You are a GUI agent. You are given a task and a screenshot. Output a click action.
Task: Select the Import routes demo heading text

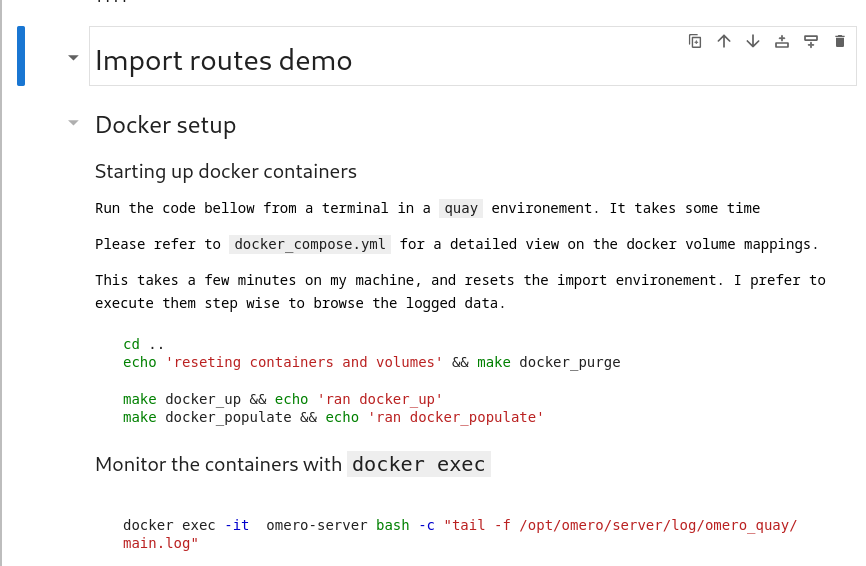223,61
